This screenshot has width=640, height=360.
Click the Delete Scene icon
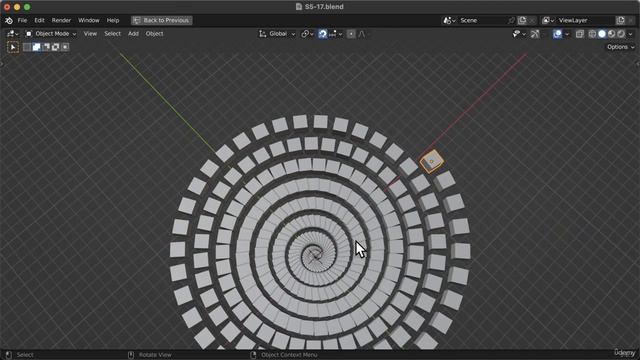click(x=532, y=20)
